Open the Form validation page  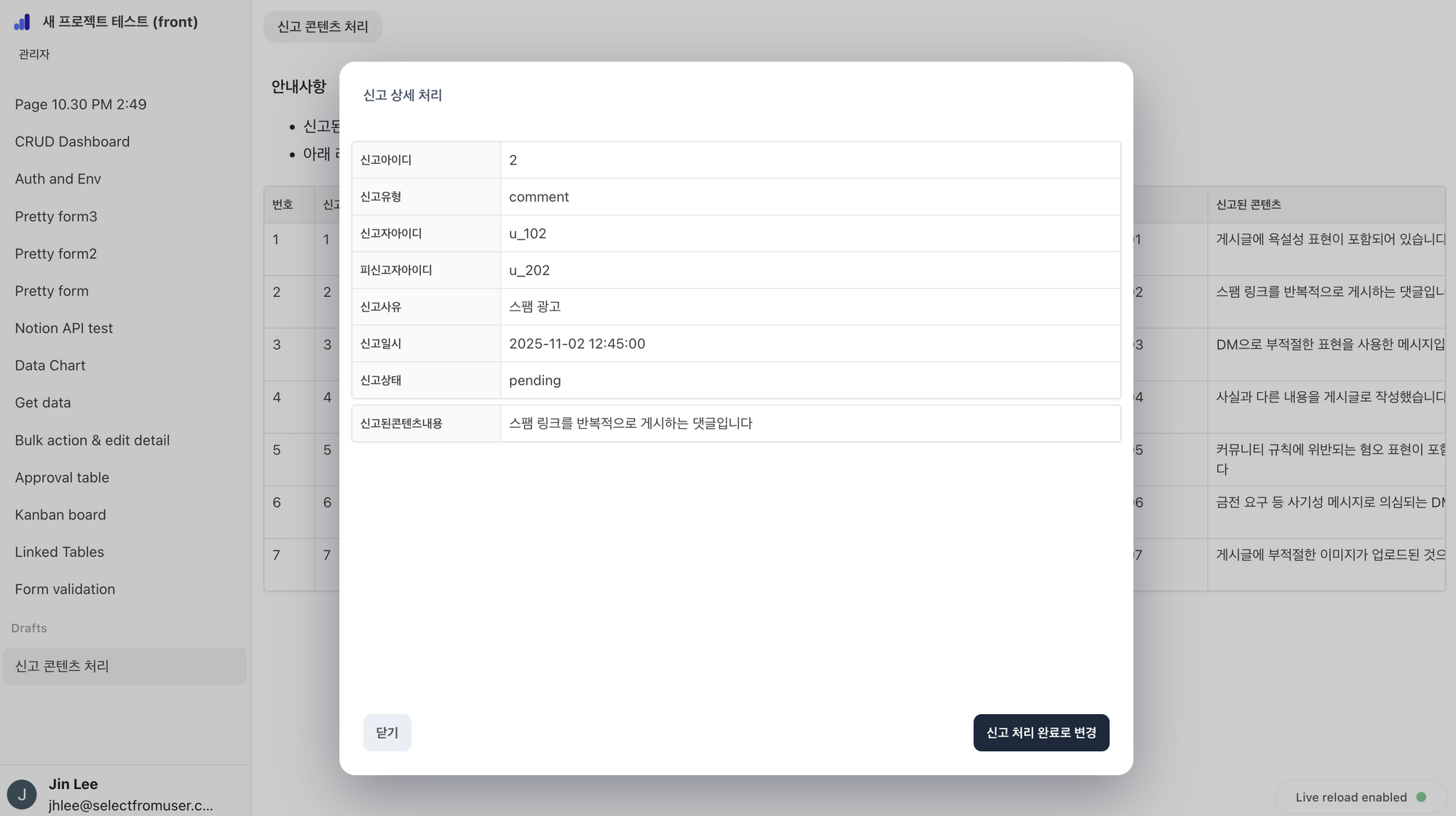pyautogui.click(x=65, y=589)
